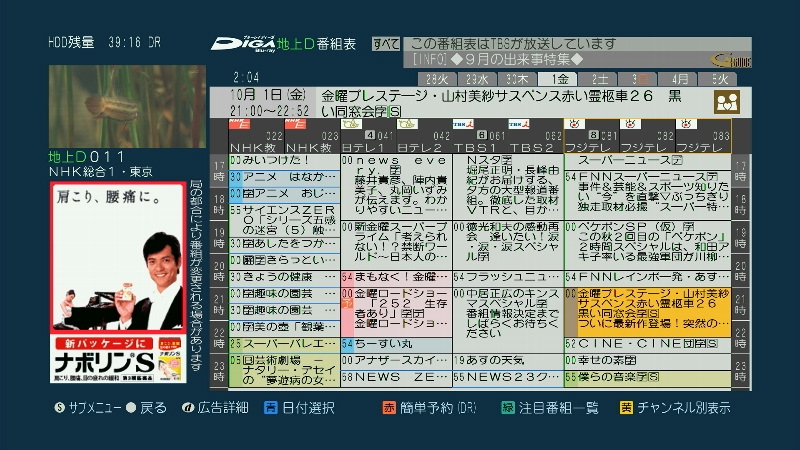Click the blue 日付選択 button icon
The height and width of the screenshot is (450, 800).
pyautogui.click(x=271, y=407)
